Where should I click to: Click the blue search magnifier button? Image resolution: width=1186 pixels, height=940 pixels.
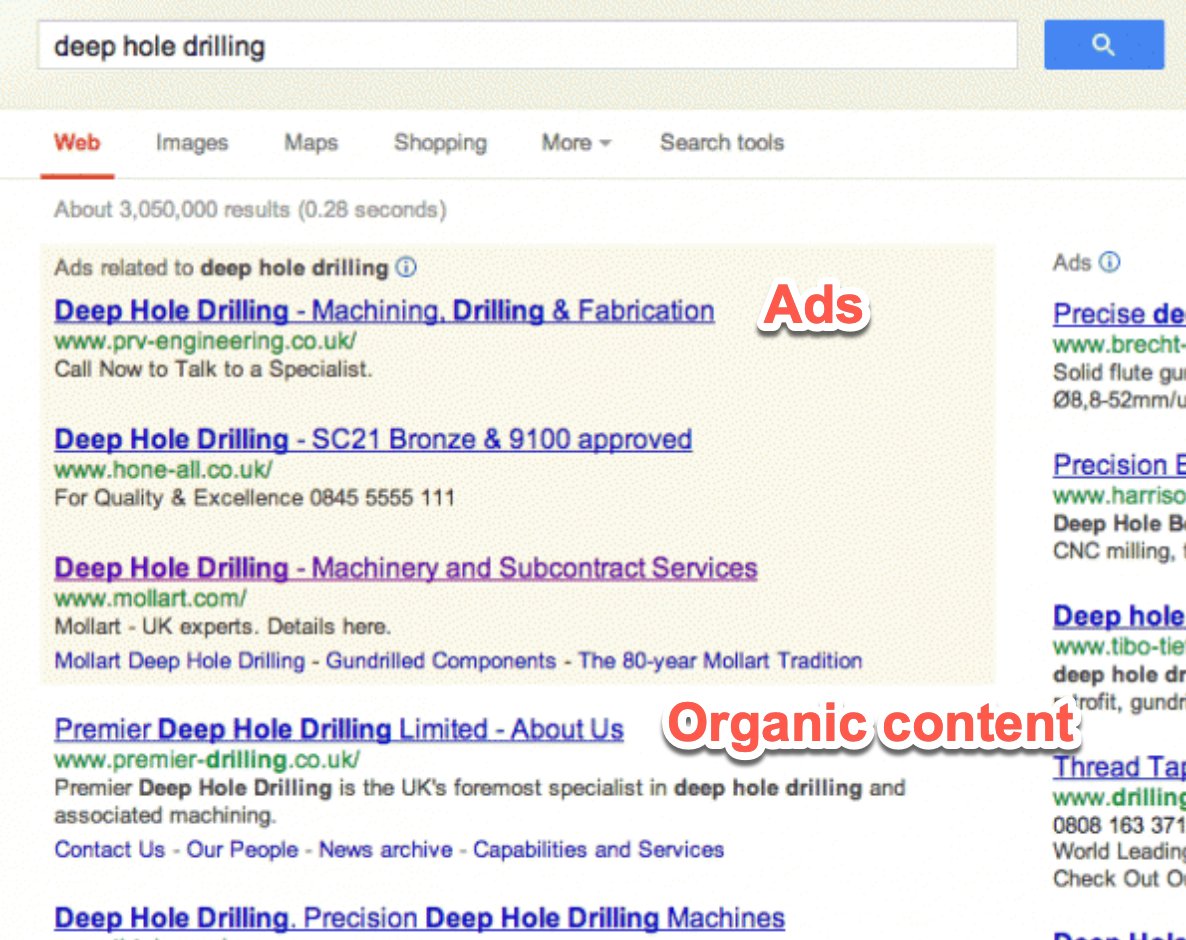(1104, 45)
